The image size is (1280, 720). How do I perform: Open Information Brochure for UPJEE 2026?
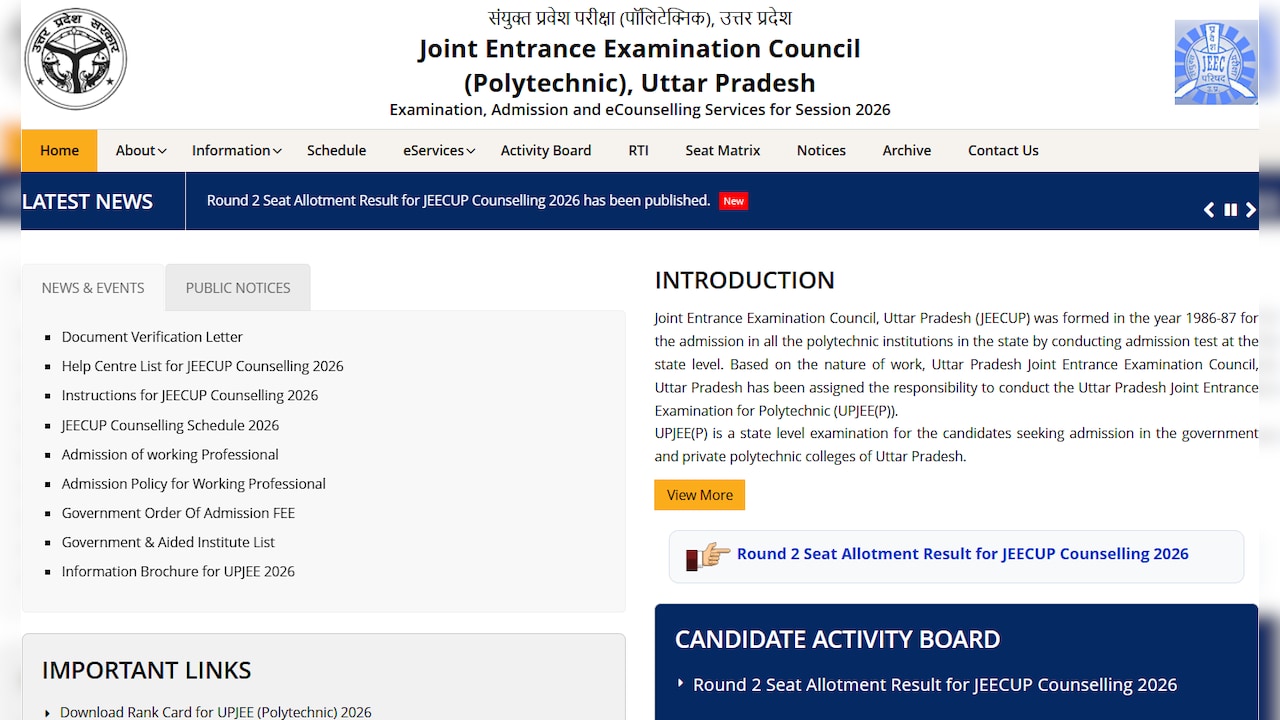pyautogui.click(x=178, y=571)
